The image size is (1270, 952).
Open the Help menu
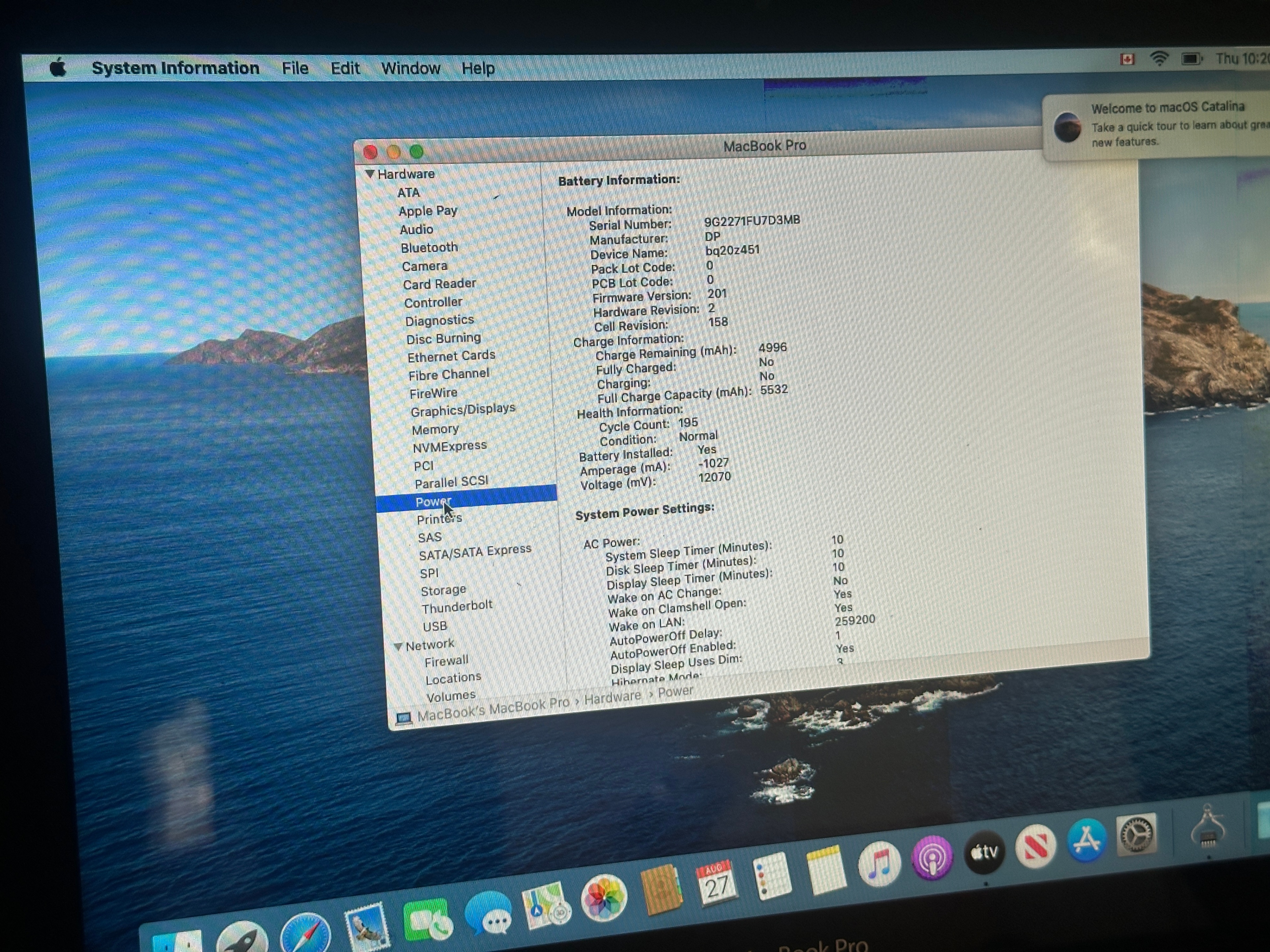[x=478, y=68]
